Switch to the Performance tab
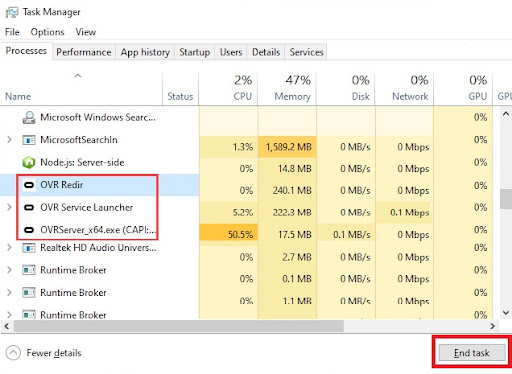The height and width of the screenshot is (374, 512). tap(84, 52)
